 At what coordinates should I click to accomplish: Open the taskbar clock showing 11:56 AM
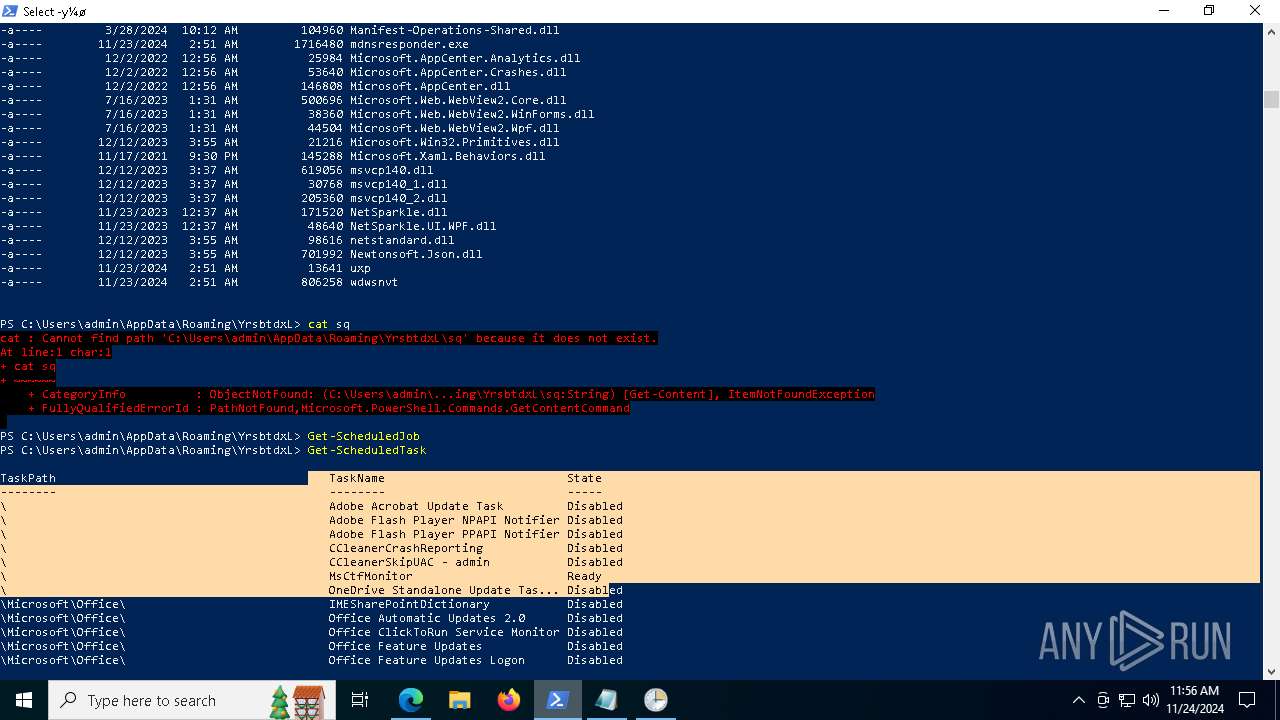coord(1194,700)
